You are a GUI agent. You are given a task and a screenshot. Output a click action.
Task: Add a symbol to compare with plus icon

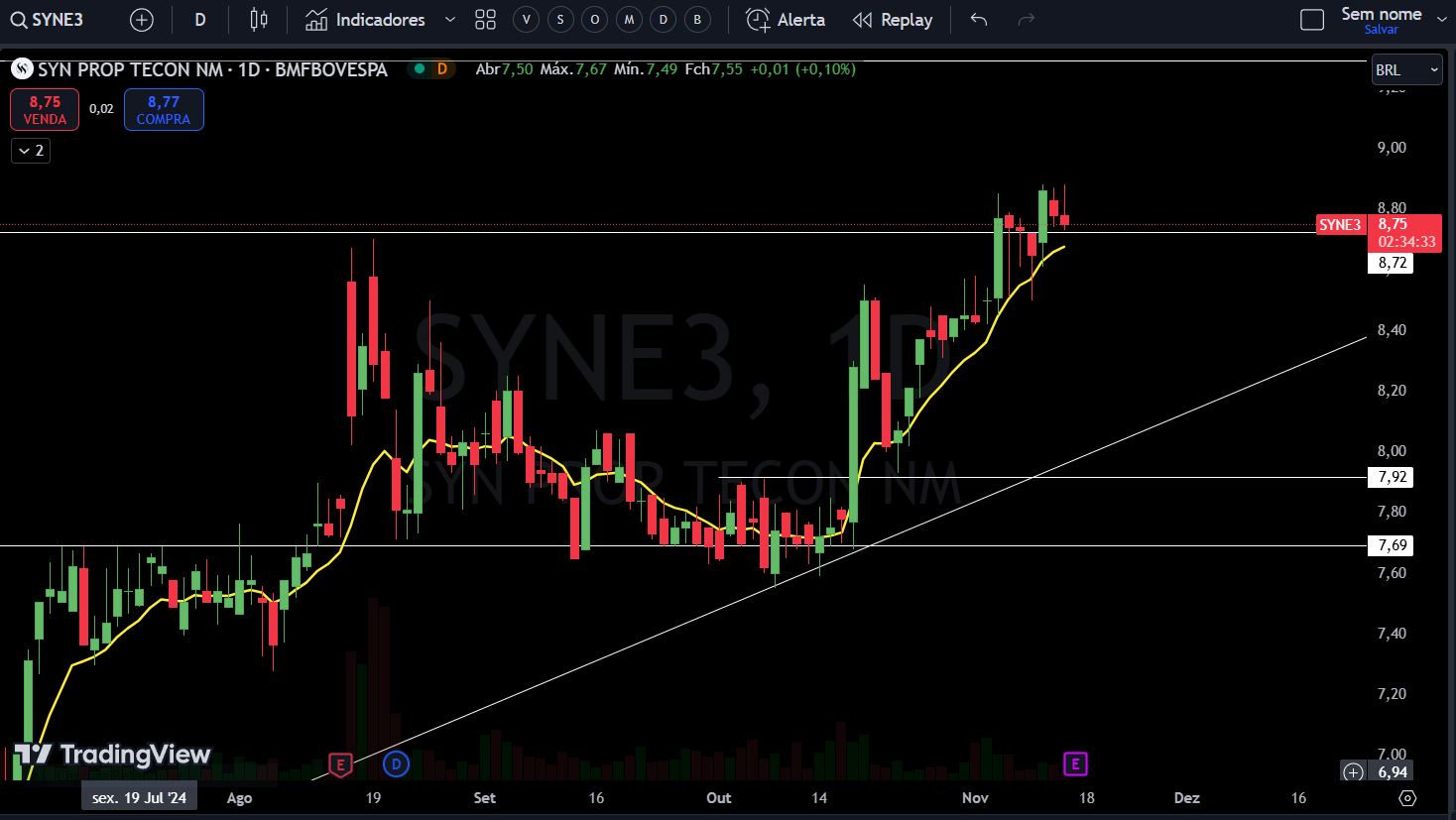[x=142, y=20]
